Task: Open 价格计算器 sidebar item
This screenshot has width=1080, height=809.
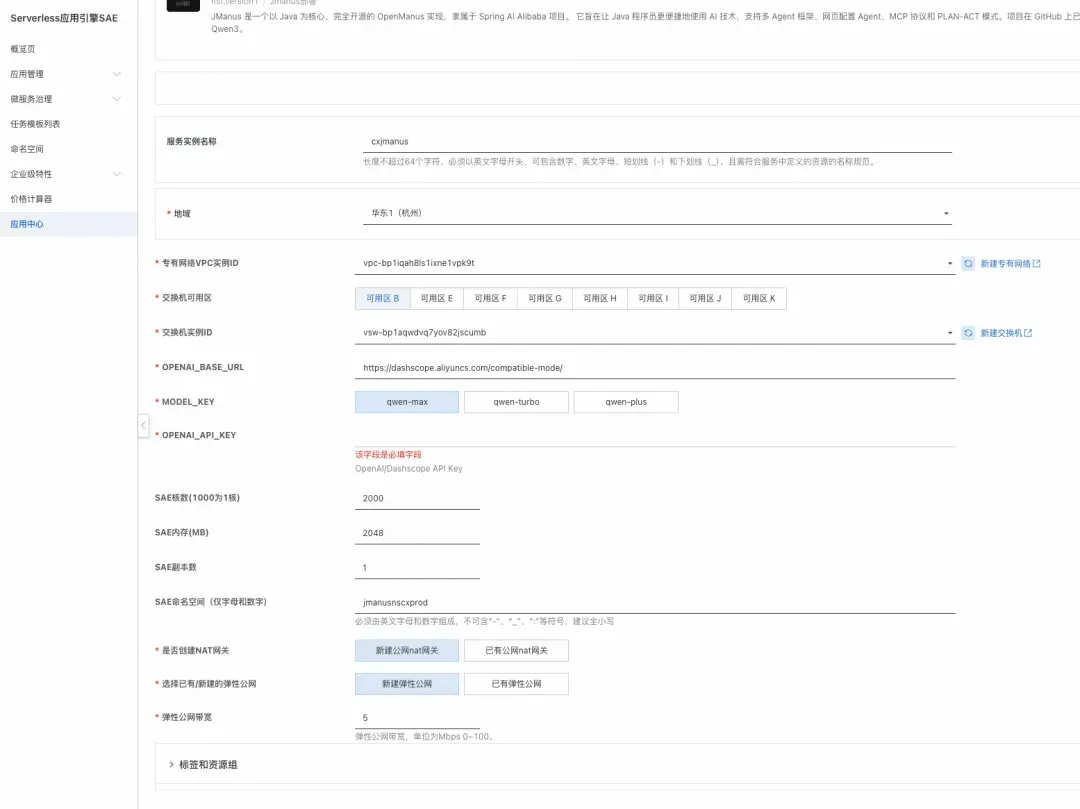Action: [x=31, y=199]
